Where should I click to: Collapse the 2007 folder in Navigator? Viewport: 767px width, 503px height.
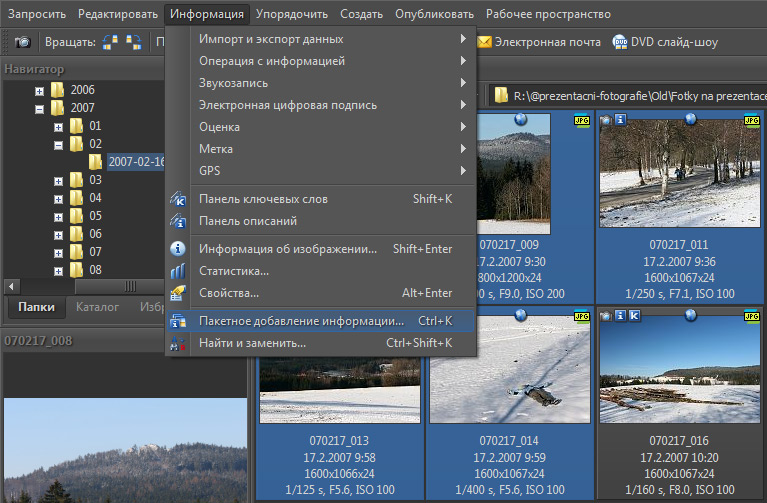(x=40, y=108)
